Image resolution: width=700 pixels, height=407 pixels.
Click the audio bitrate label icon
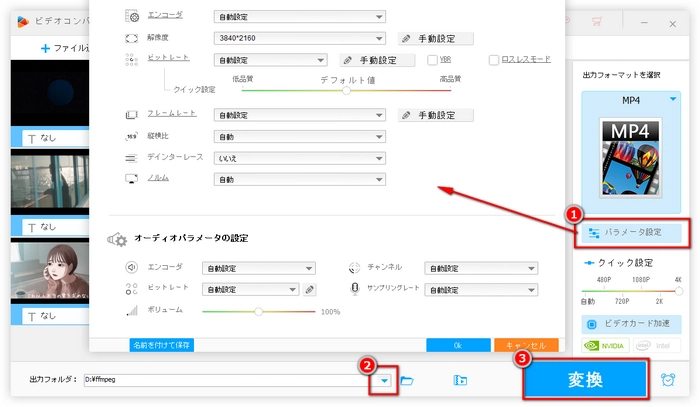(x=131, y=289)
